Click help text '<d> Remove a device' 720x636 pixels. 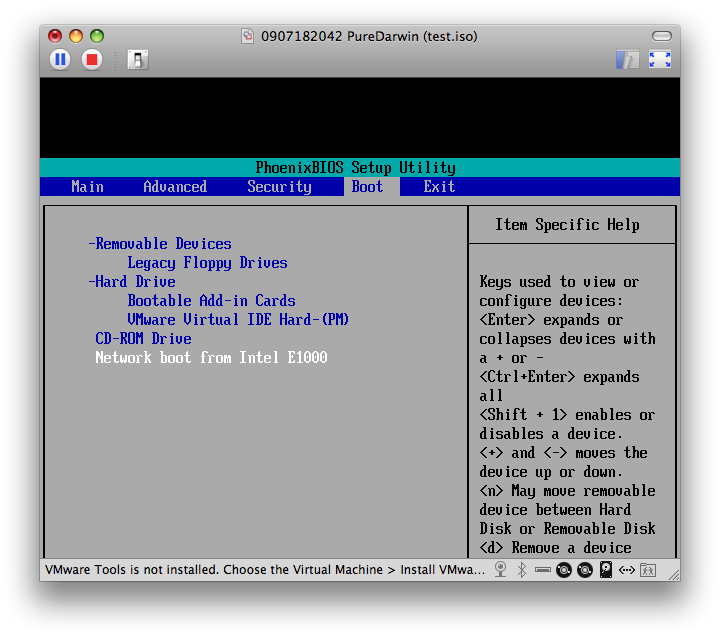[555, 548]
